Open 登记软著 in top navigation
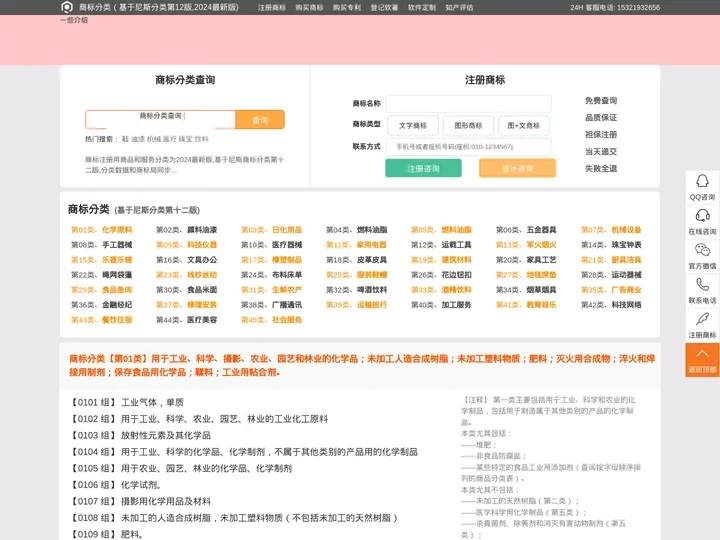720x540 pixels. coord(384,7)
